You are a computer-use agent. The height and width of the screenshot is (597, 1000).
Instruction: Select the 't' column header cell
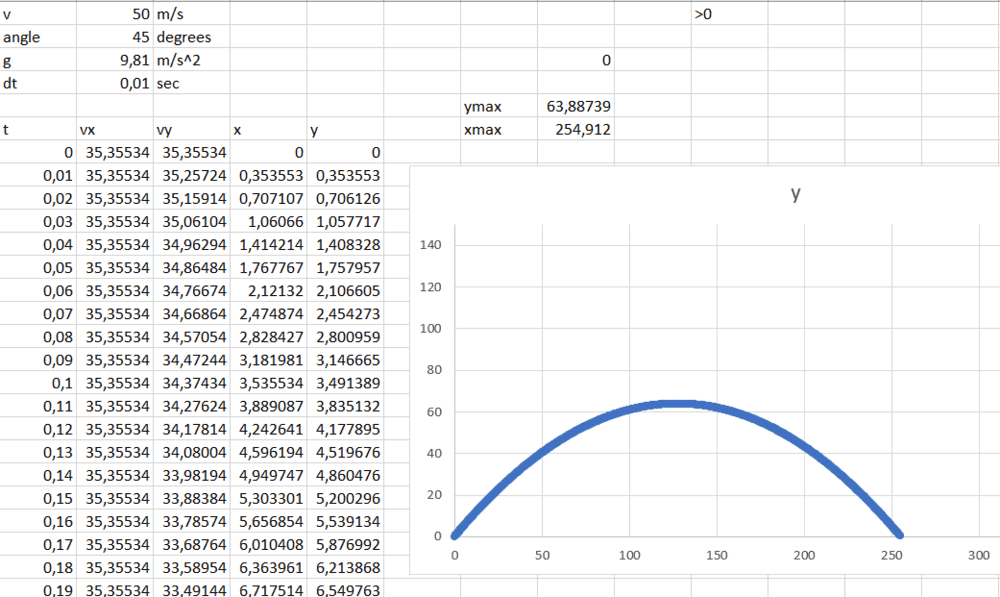coord(38,129)
